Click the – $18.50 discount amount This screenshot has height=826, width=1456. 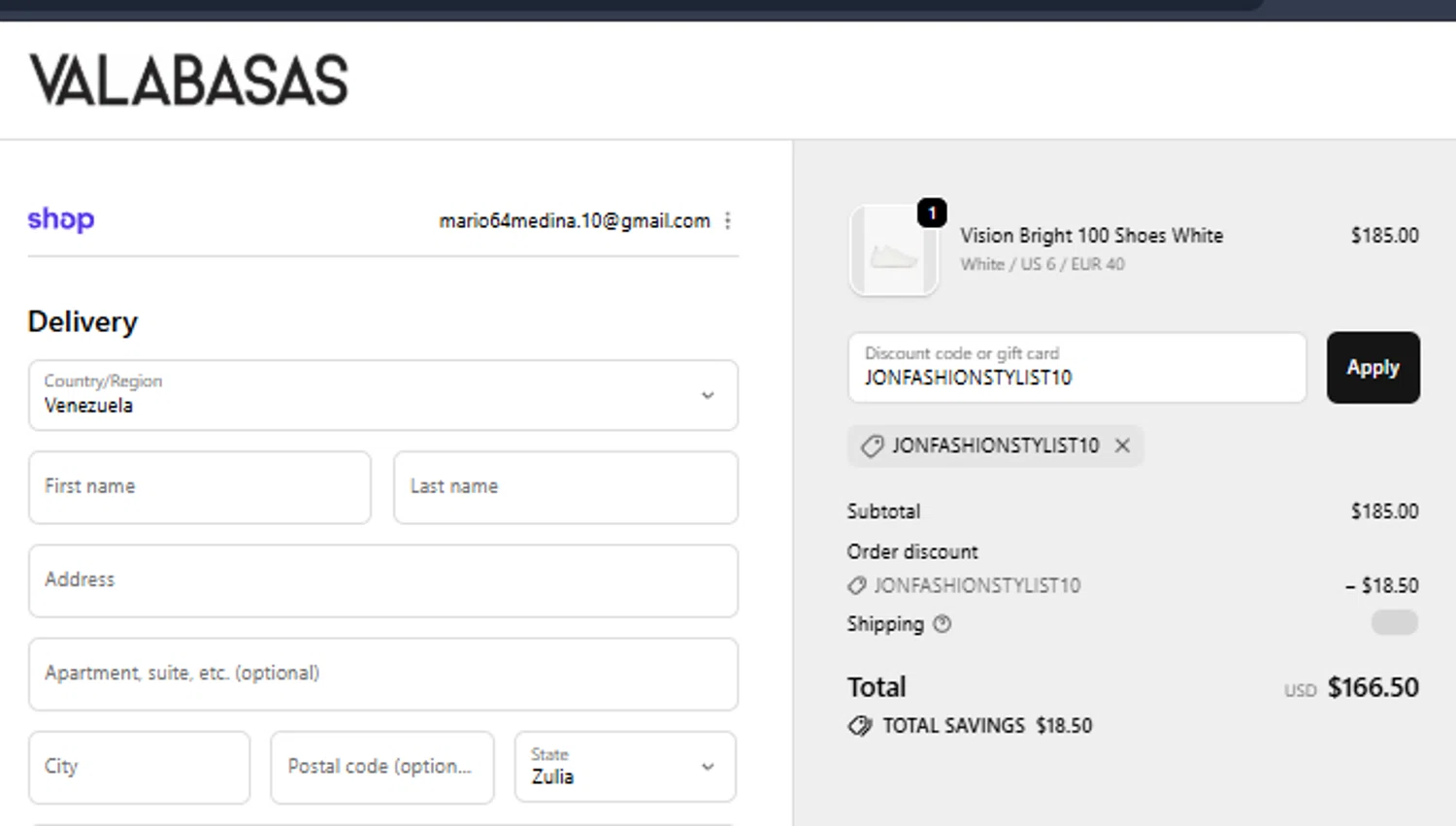[x=1381, y=585]
